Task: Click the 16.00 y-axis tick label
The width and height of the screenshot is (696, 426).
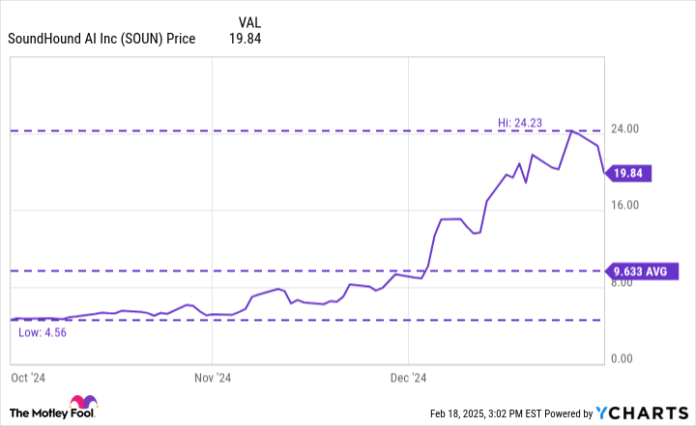Action: 626,206
